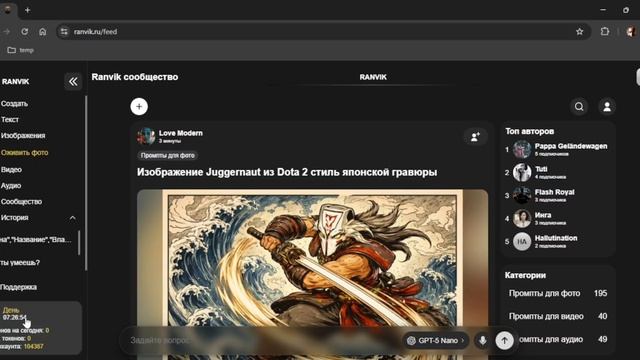This screenshot has width=640, height=360.
Task: Open Аудио in the sidebar
Action: click(11, 186)
